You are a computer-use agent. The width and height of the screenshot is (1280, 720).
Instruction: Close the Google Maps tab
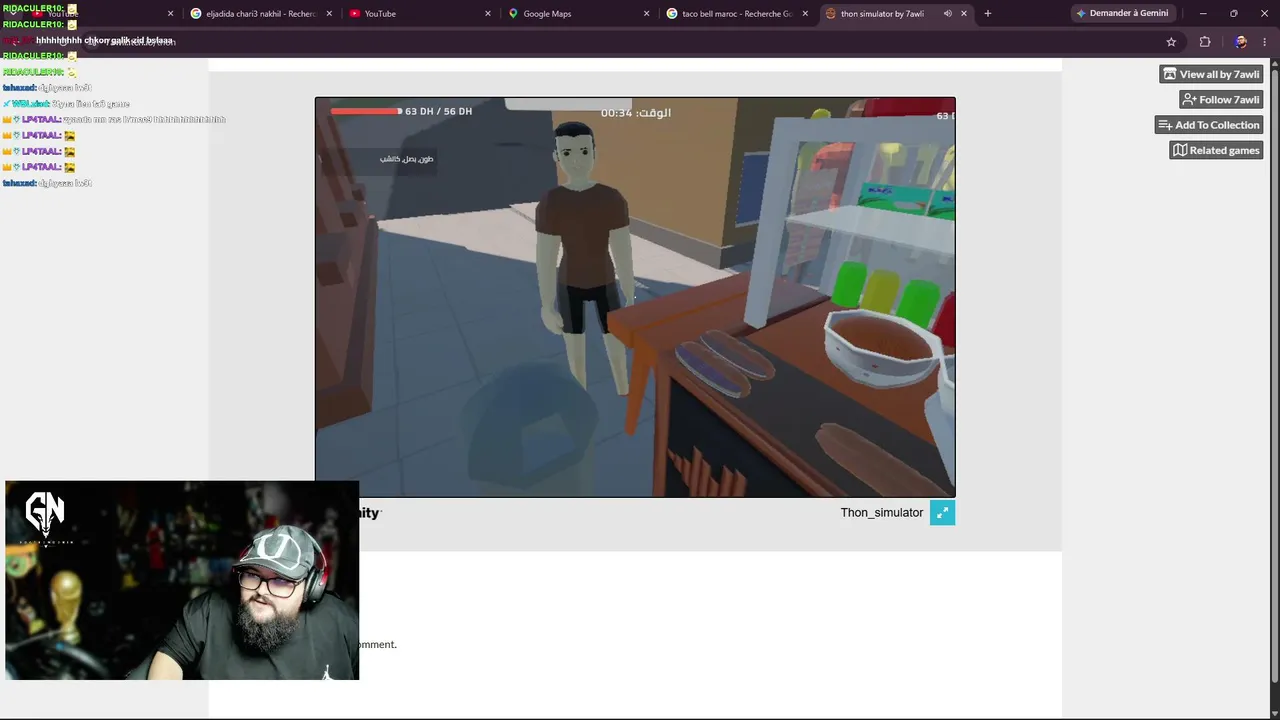tap(646, 14)
